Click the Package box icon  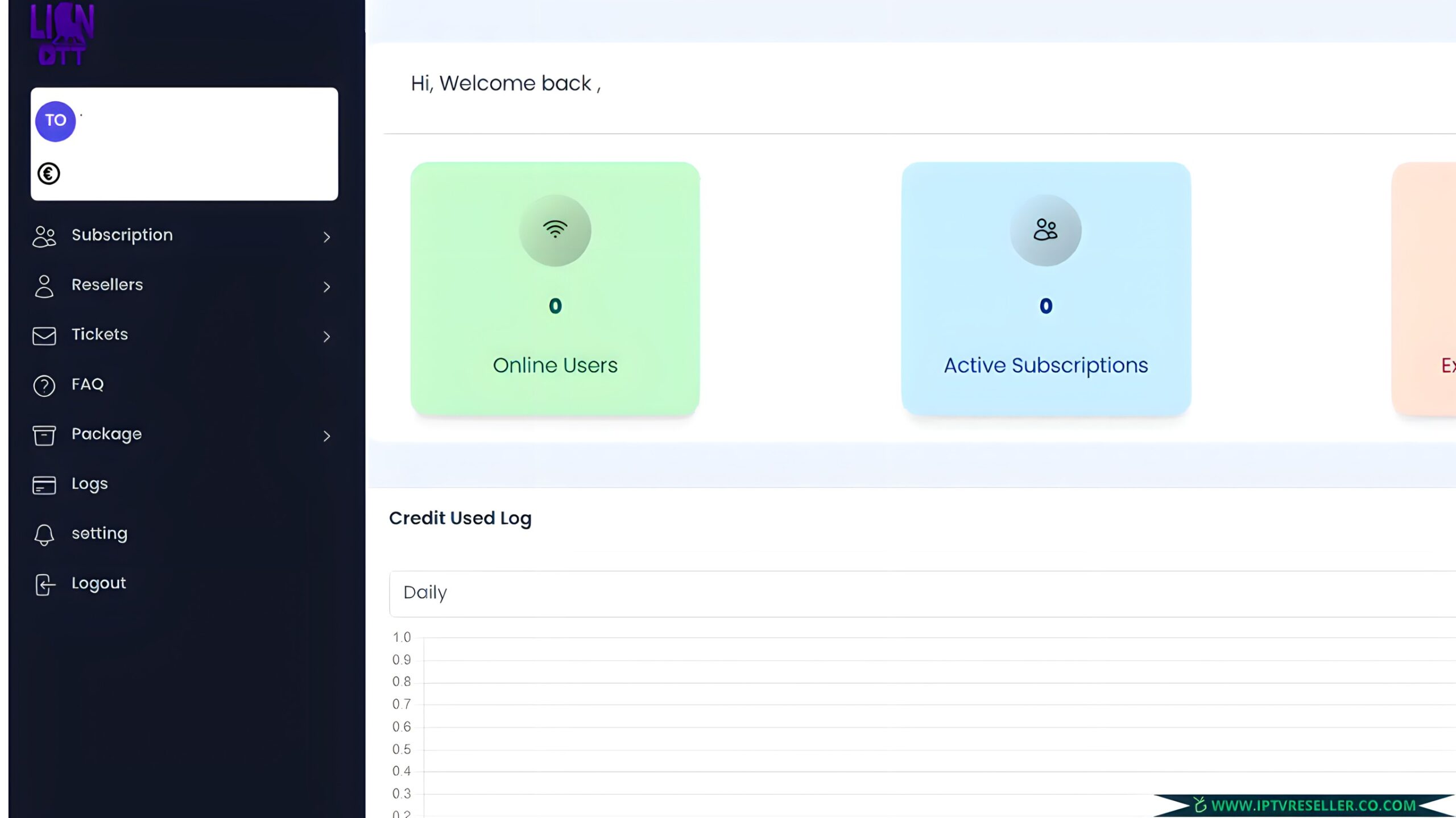[x=44, y=435]
